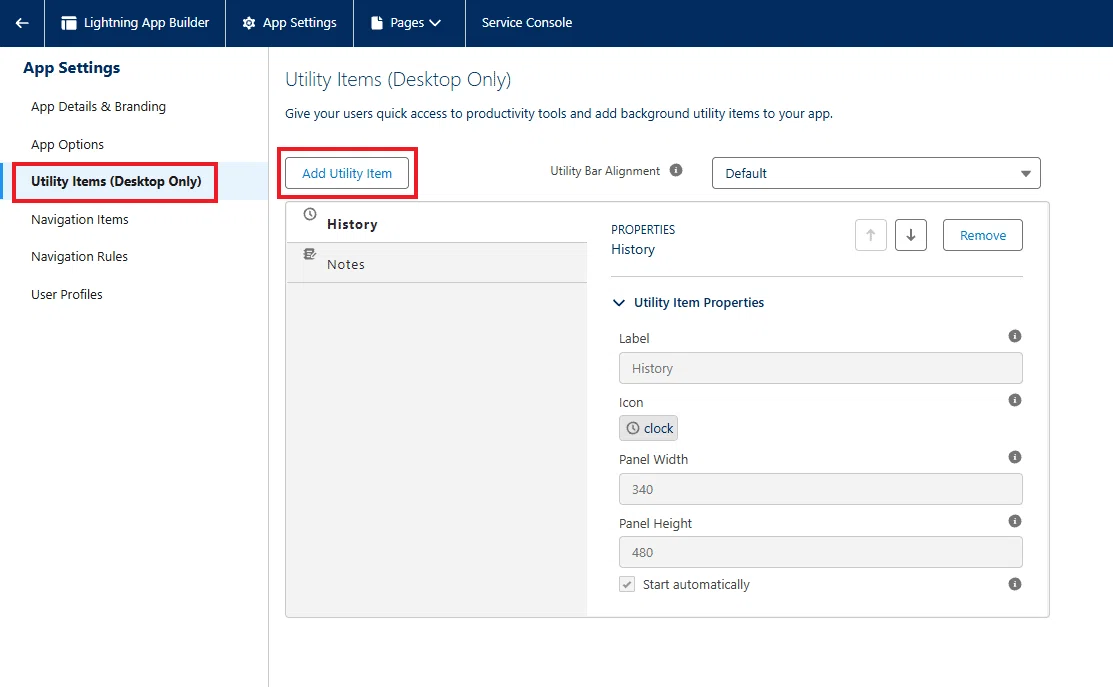Open User Profiles settings
The image size is (1113, 687).
[x=67, y=295]
